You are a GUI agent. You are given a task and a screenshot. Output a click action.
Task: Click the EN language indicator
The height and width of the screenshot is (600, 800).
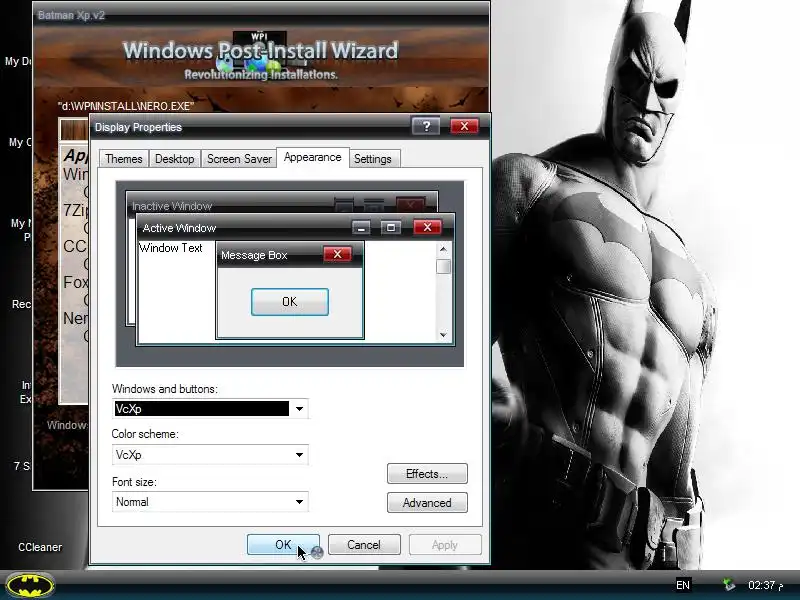coord(683,585)
